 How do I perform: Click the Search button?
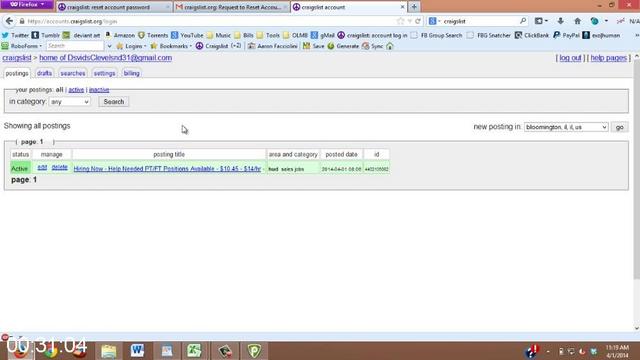(x=113, y=102)
